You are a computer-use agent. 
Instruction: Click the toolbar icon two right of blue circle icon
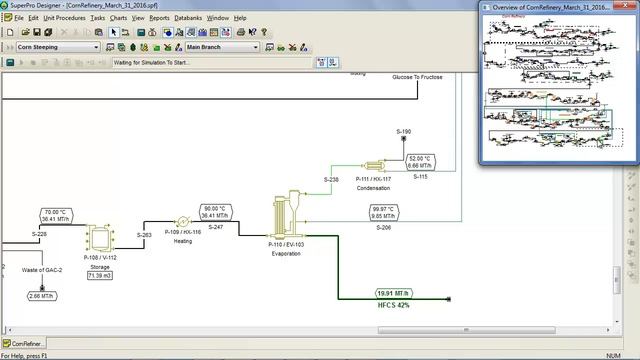tap(191, 32)
